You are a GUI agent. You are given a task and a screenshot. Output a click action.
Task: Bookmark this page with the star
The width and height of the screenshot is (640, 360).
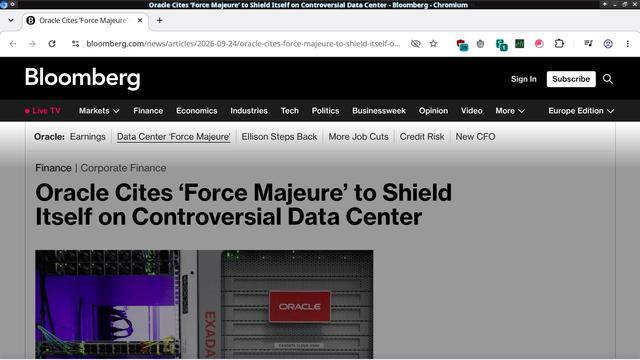coord(433,44)
